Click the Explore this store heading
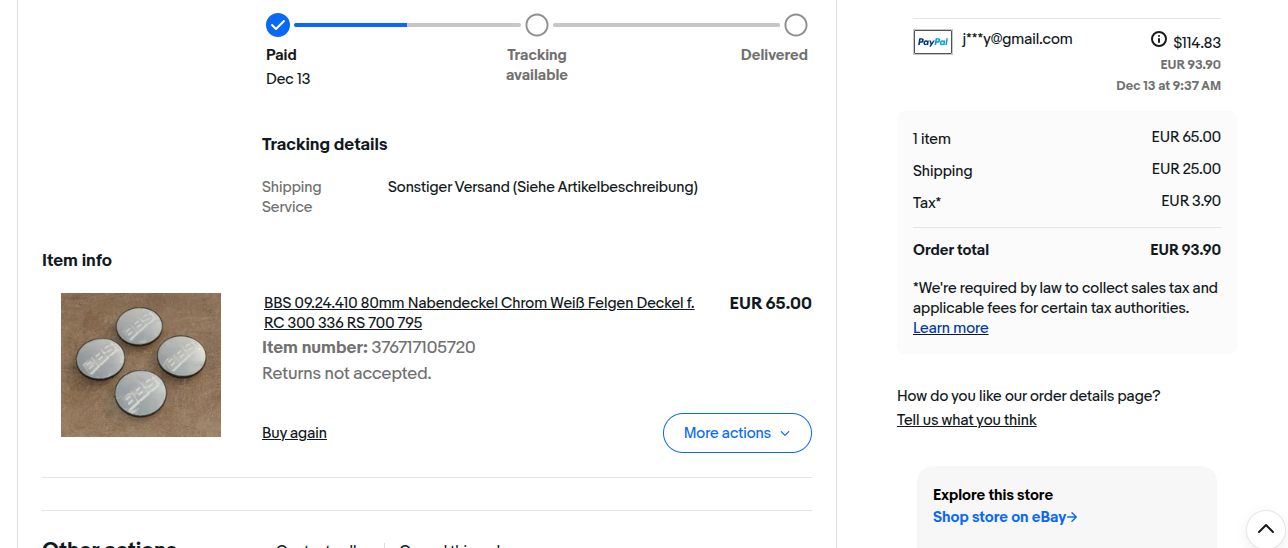 pos(992,495)
